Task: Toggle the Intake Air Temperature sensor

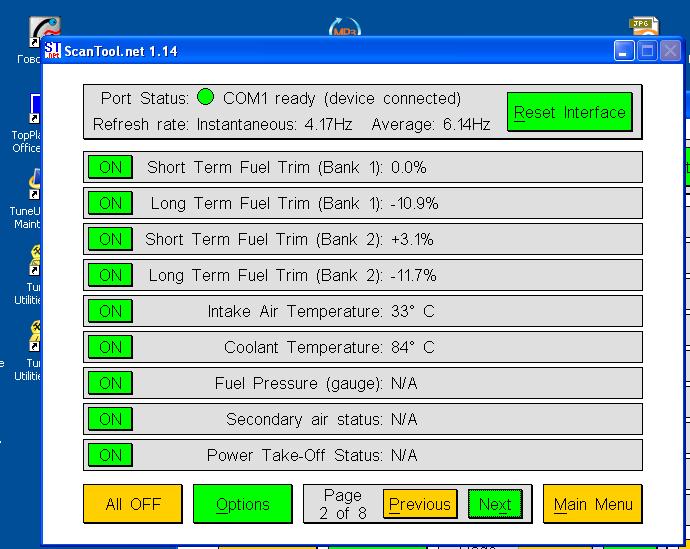Action: tap(110, 311)
